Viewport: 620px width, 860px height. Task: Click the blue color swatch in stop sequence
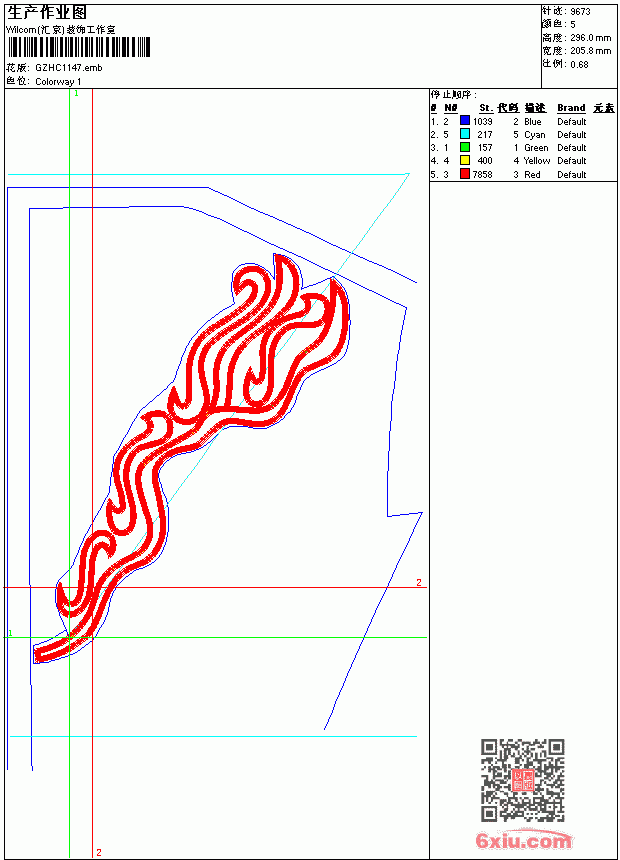(465, 121)
